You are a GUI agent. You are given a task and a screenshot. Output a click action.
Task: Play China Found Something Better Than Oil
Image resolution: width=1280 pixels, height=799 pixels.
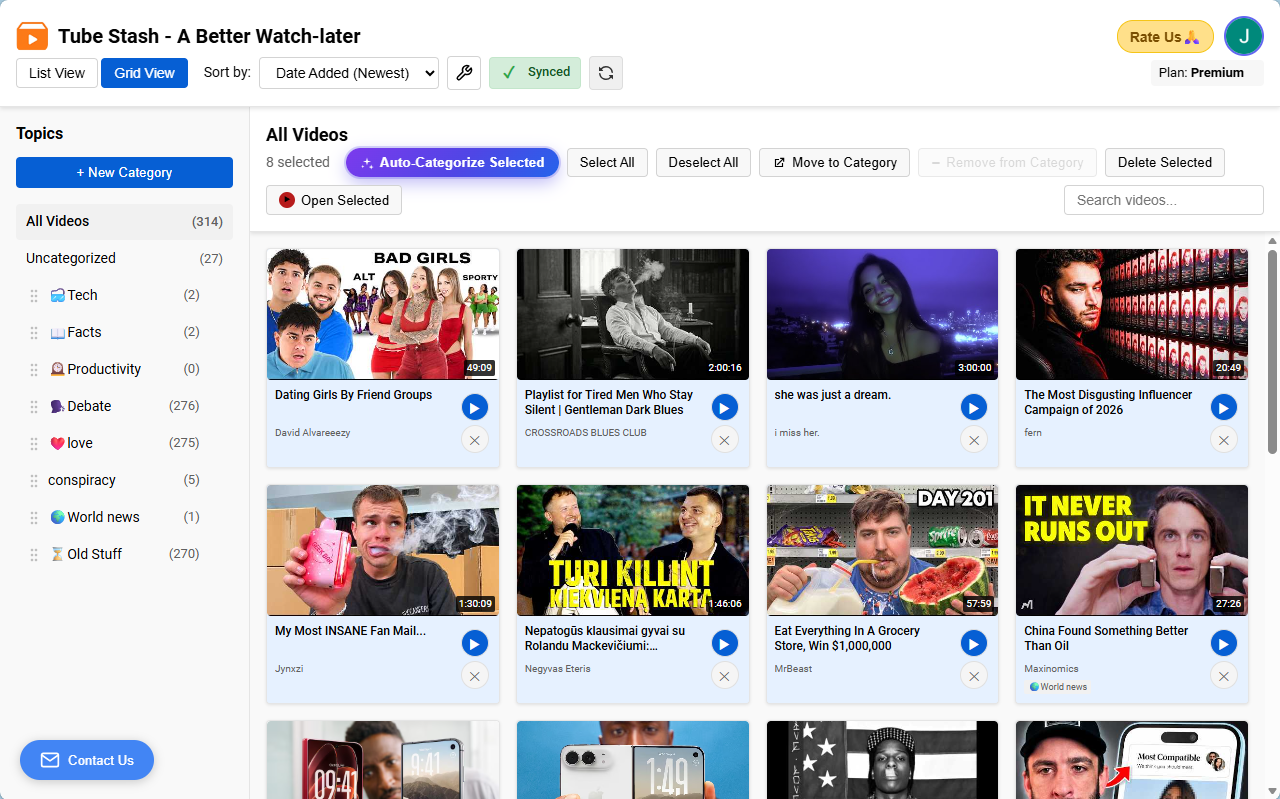pyautogui.click(x=1223, y=643)
